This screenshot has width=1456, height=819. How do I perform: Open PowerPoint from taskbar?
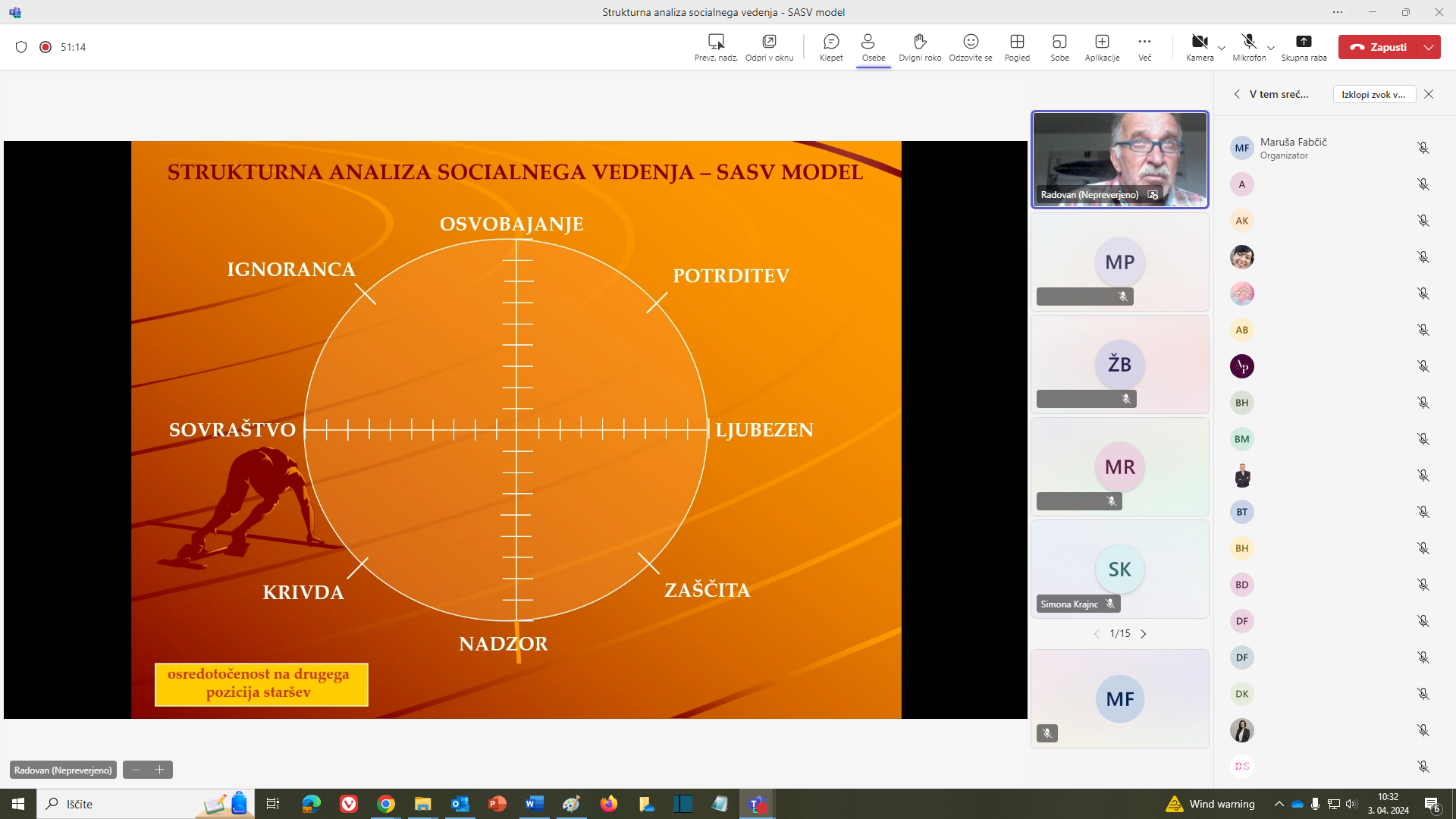[497, 804]
